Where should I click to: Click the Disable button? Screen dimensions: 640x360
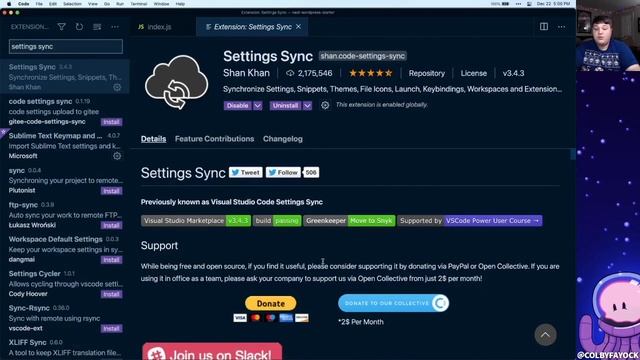pos(237,105)
